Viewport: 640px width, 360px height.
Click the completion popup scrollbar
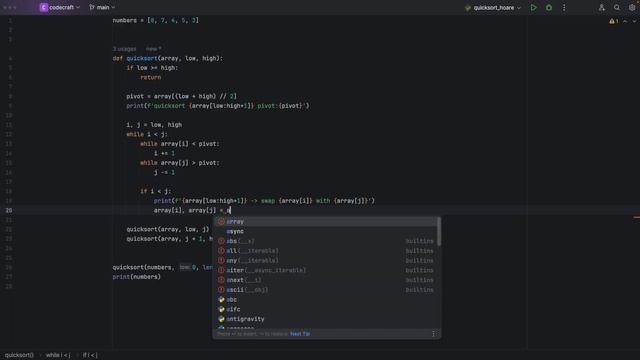coord(439,231)
